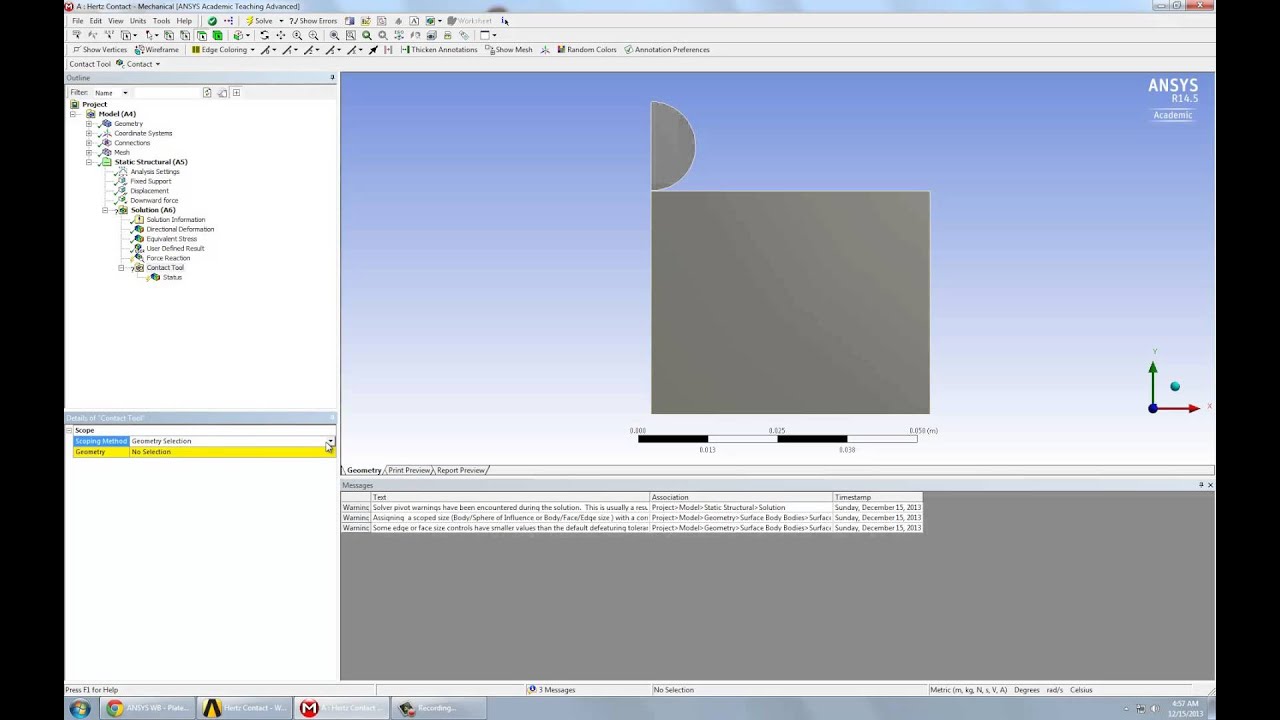Click Show Errors in the toolbar
This screenshot has width=1280, height=720.
(312, 20)
